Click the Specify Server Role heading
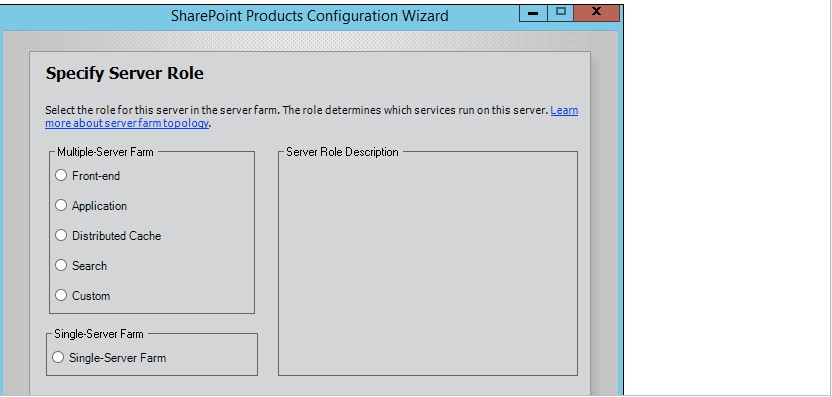This screenshot has height=397, width=832. 125,73
